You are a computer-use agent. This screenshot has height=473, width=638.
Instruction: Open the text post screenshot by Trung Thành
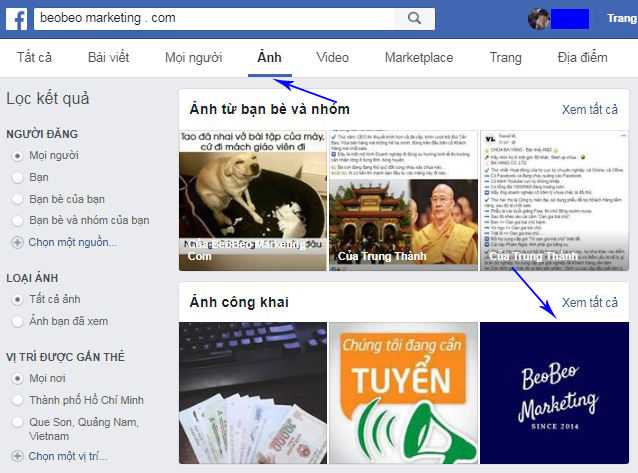(555, 201)
